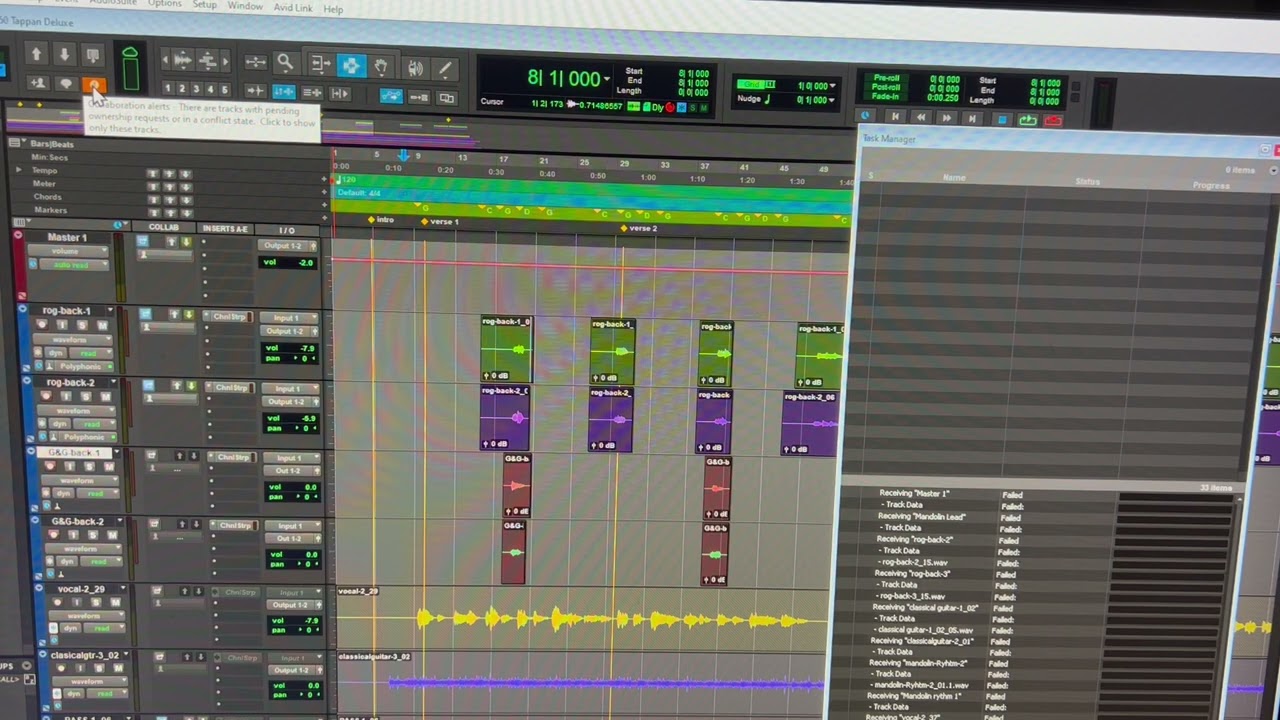Screen dimensions: 1280x720
Task: Click Progress column header in Task Manager
Action: pos(1211,185)
